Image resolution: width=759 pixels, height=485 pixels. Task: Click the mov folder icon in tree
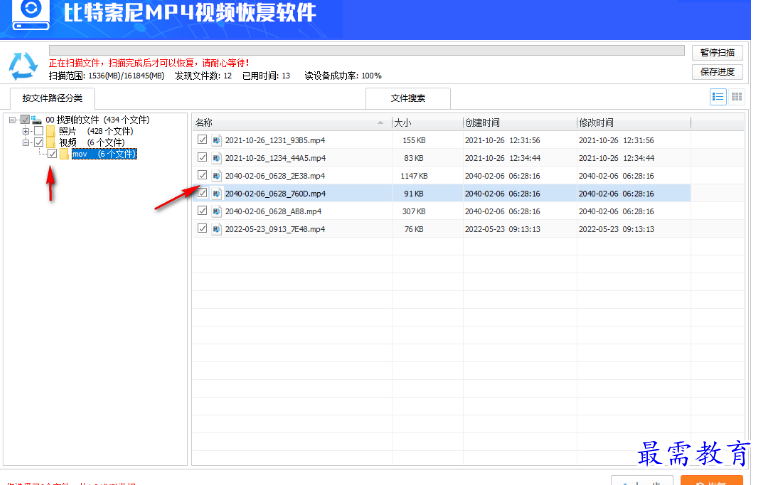tap(64, 154)
